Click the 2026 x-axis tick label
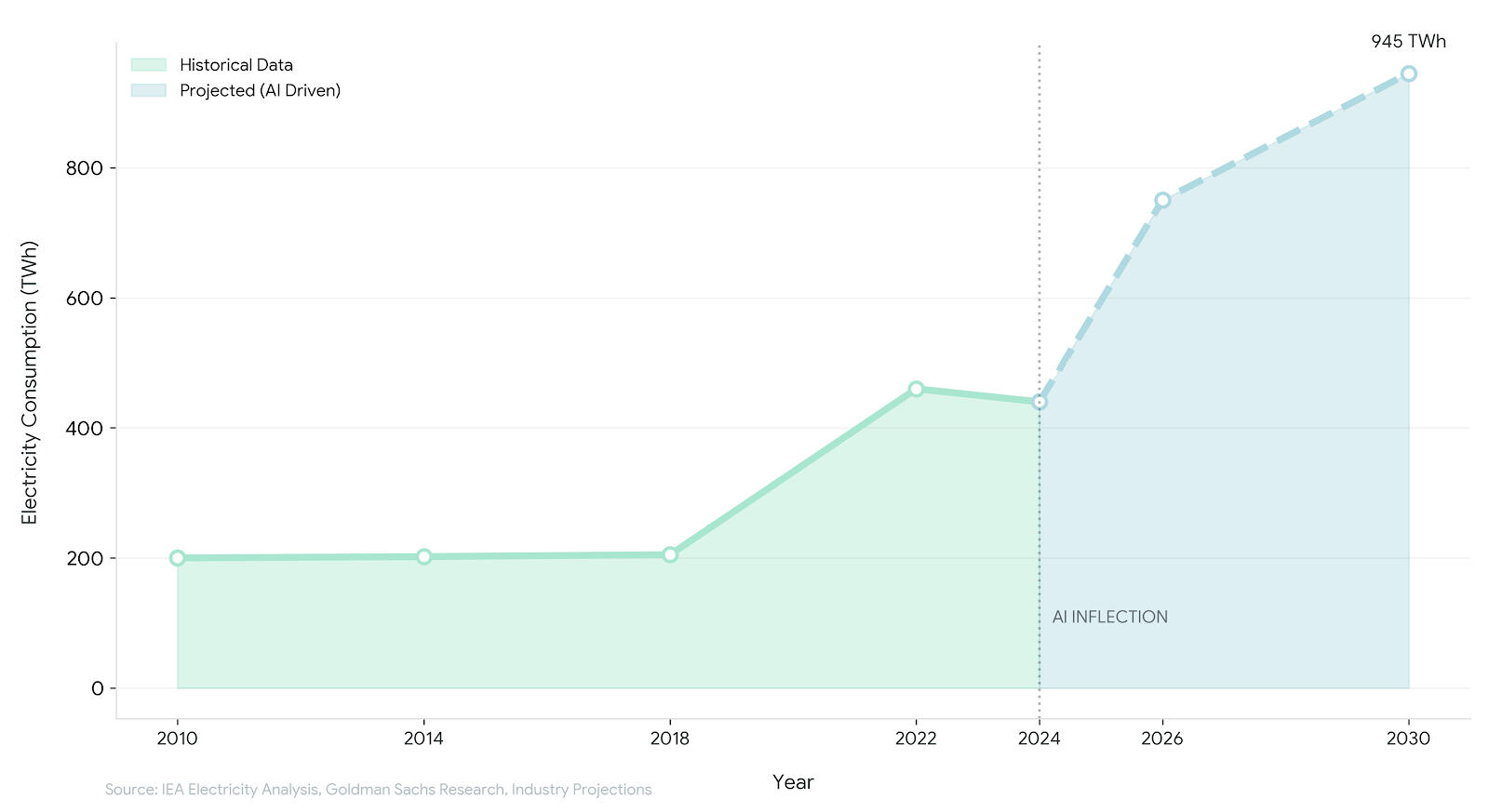 tap(1162, 739)
